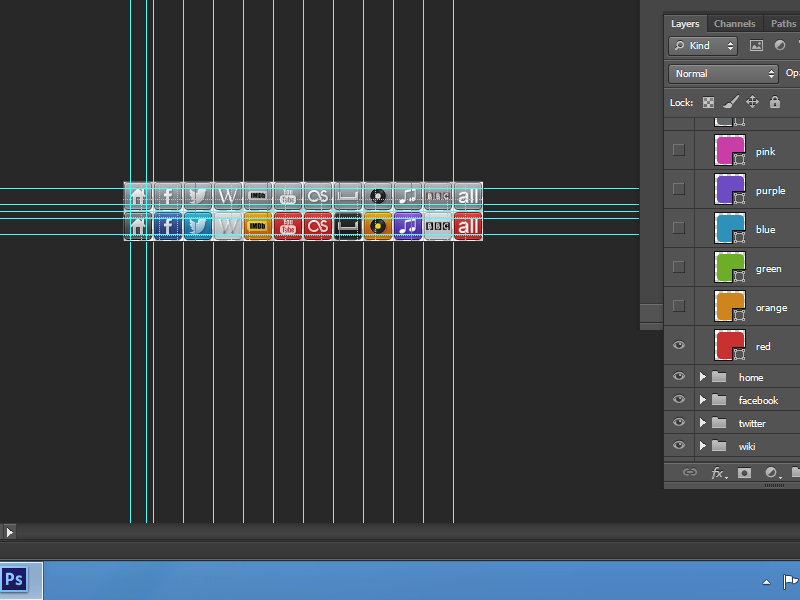Screen dimensions: 800x600
Task: Hide the facebook group
Action: coord(679,399)
